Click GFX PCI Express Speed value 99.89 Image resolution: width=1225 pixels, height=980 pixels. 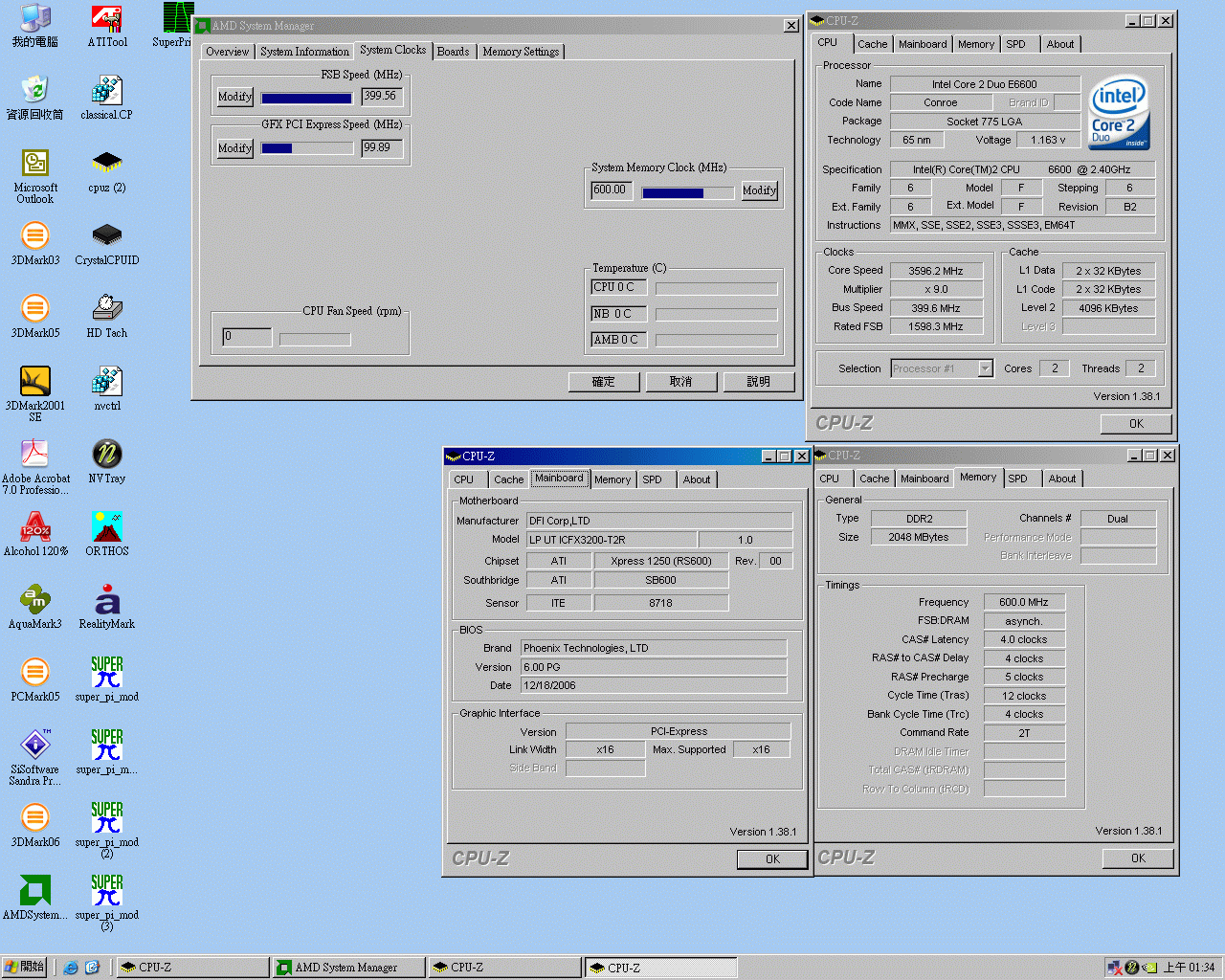[x=382, y=147]
